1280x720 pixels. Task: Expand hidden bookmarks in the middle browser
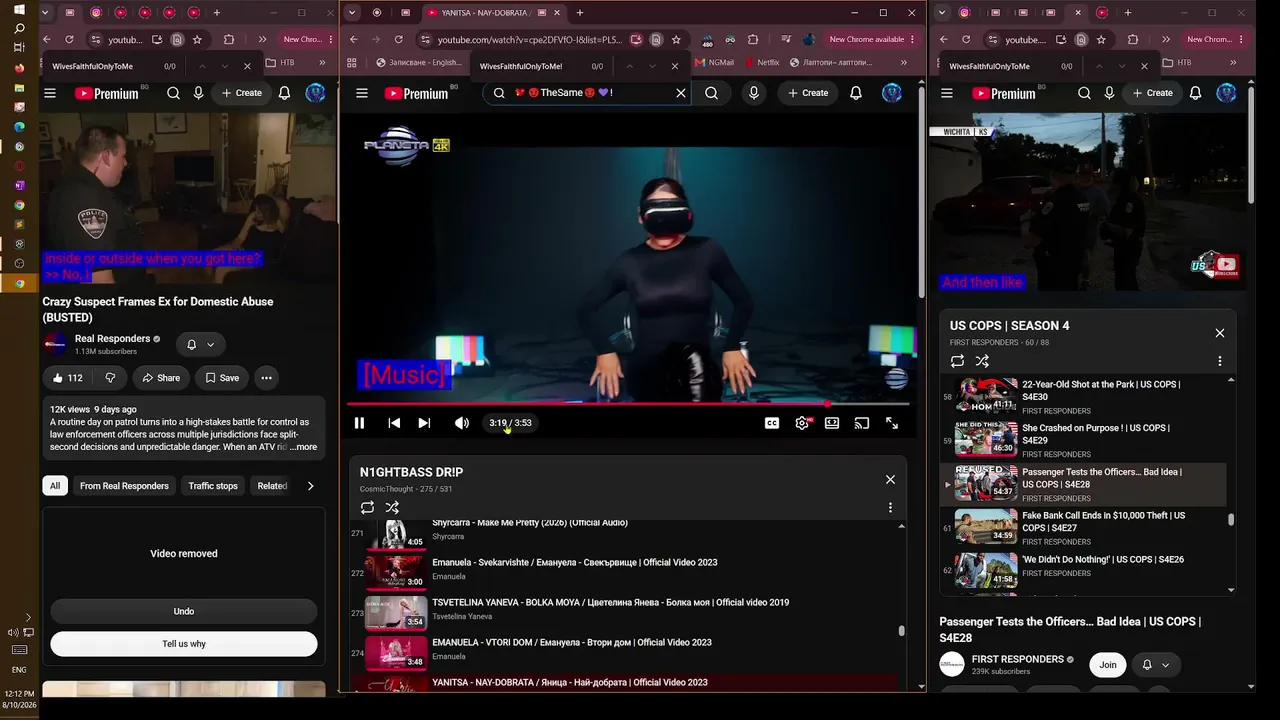(x=904, y=62)
